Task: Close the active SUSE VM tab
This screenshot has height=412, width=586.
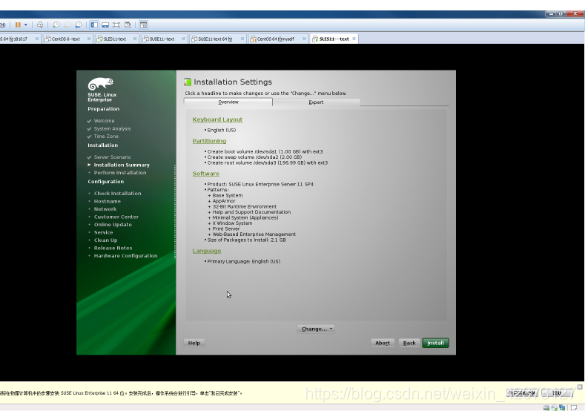Action: (354, 39)
